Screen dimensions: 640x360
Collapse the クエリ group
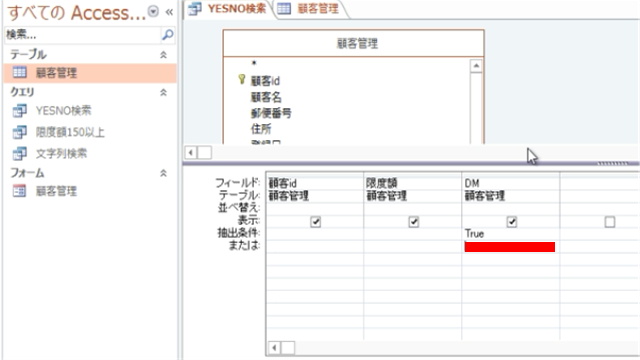pyautogui.click(x=163, y=92)
